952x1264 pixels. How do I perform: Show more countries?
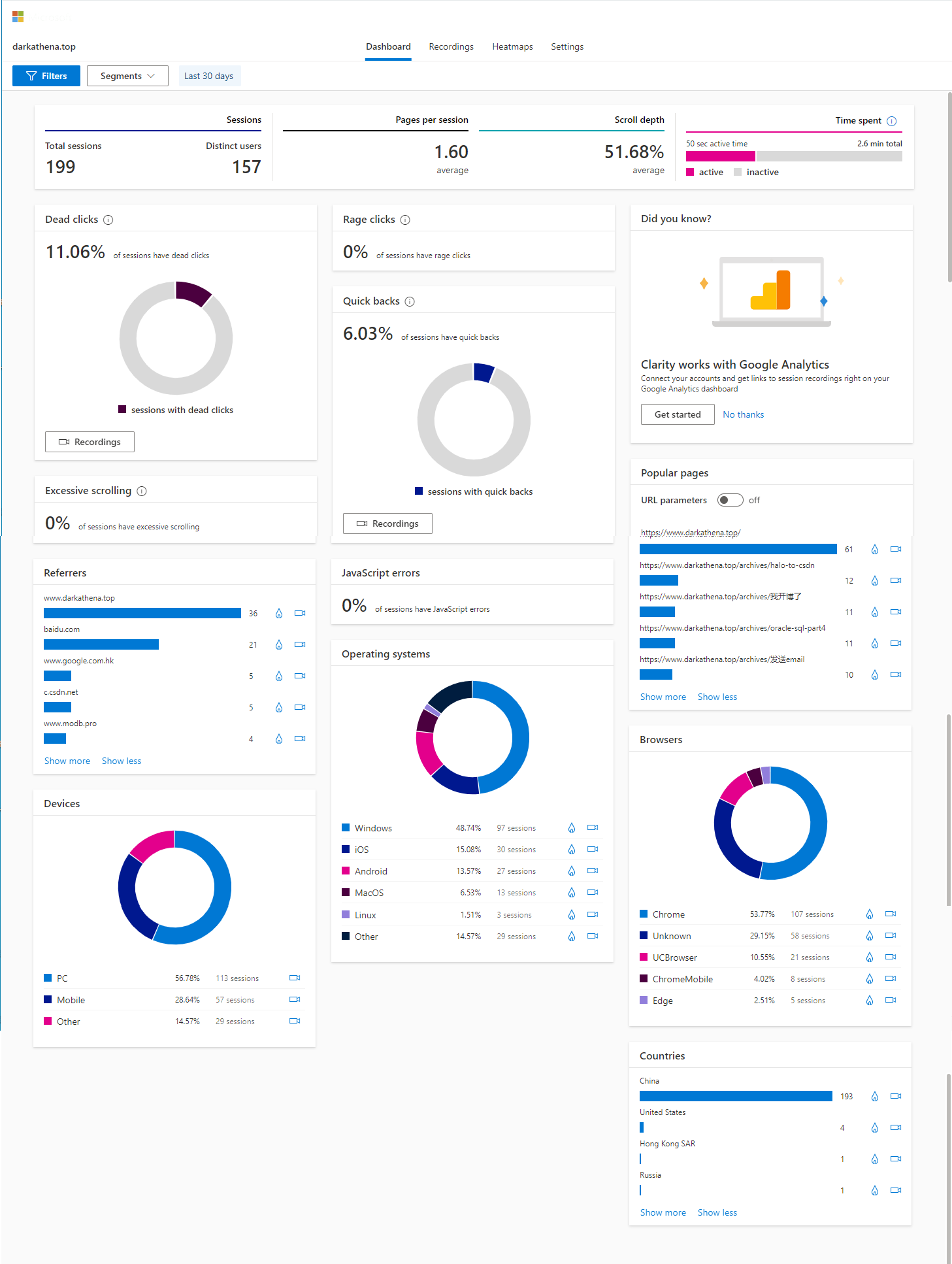pyautogui.click(x=663, y=1212)
